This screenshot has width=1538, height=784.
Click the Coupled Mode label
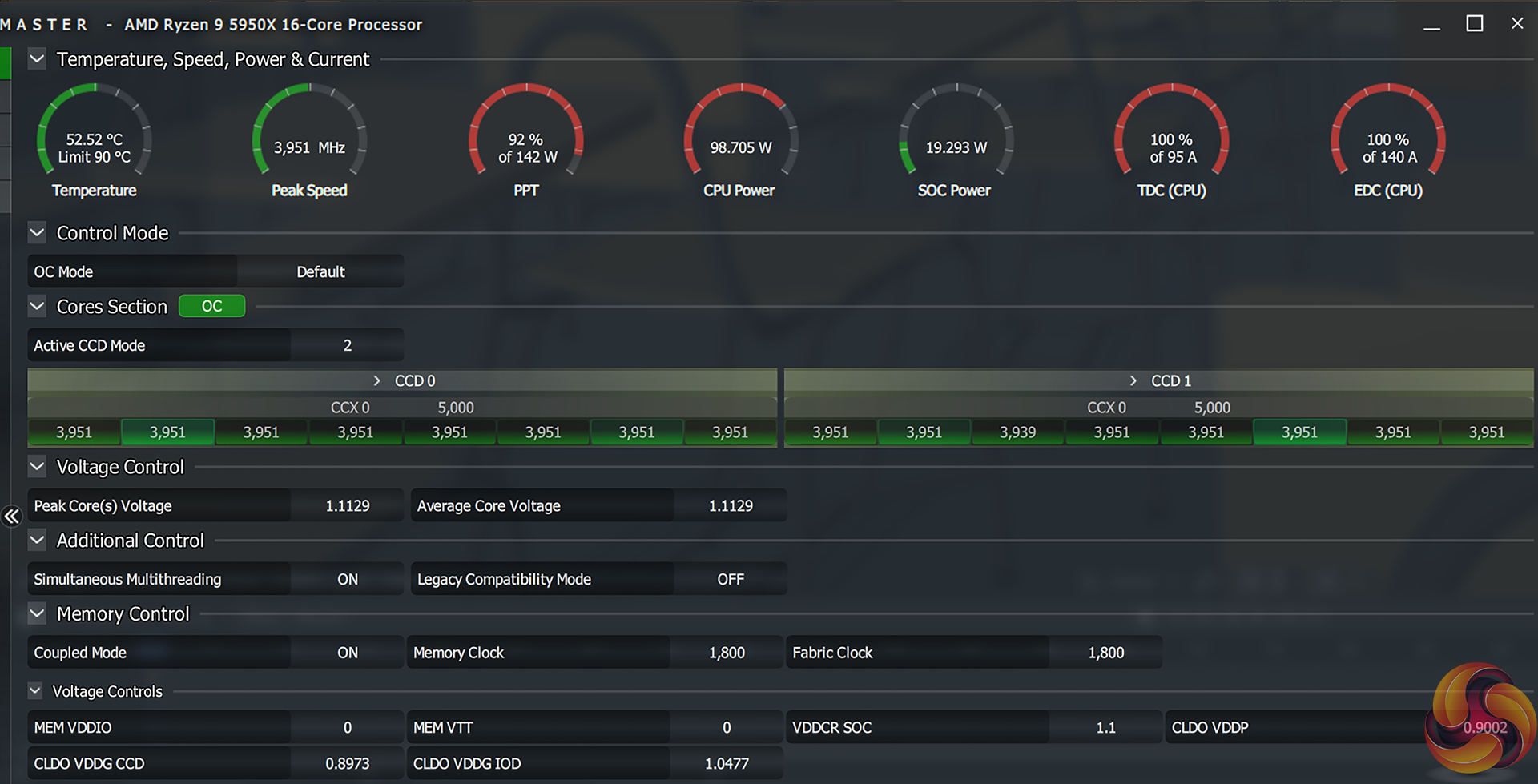[x=80, y=653]
